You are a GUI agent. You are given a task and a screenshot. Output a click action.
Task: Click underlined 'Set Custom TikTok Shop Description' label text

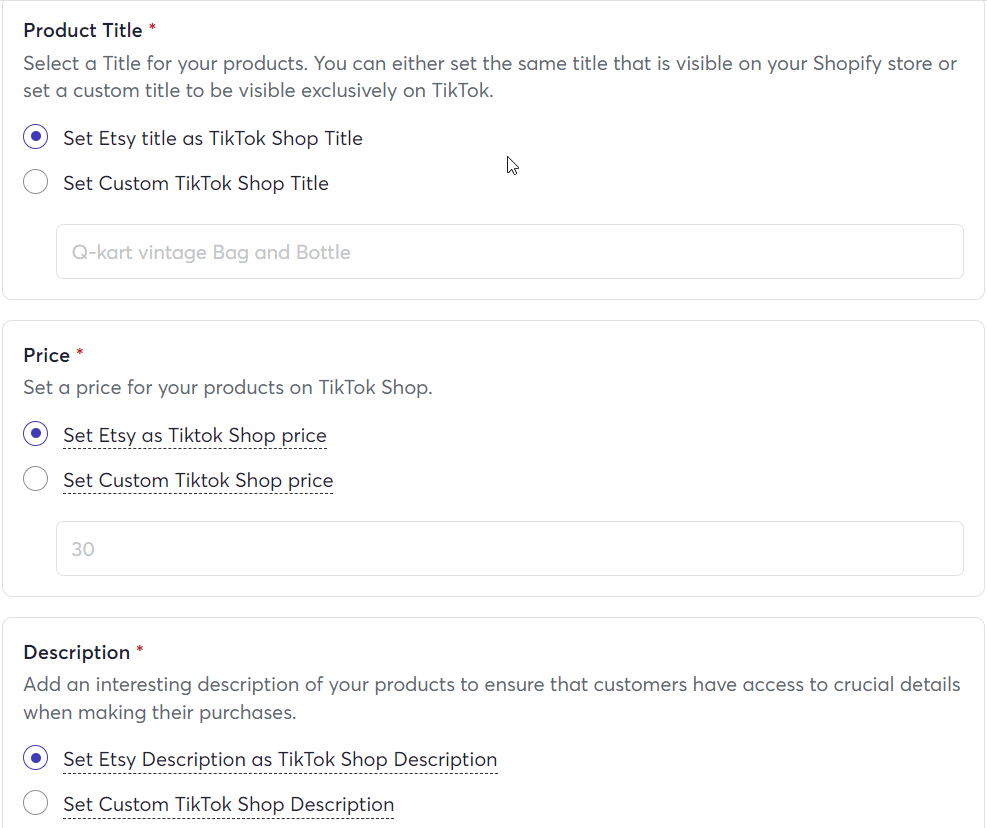[x=228, y=805]
